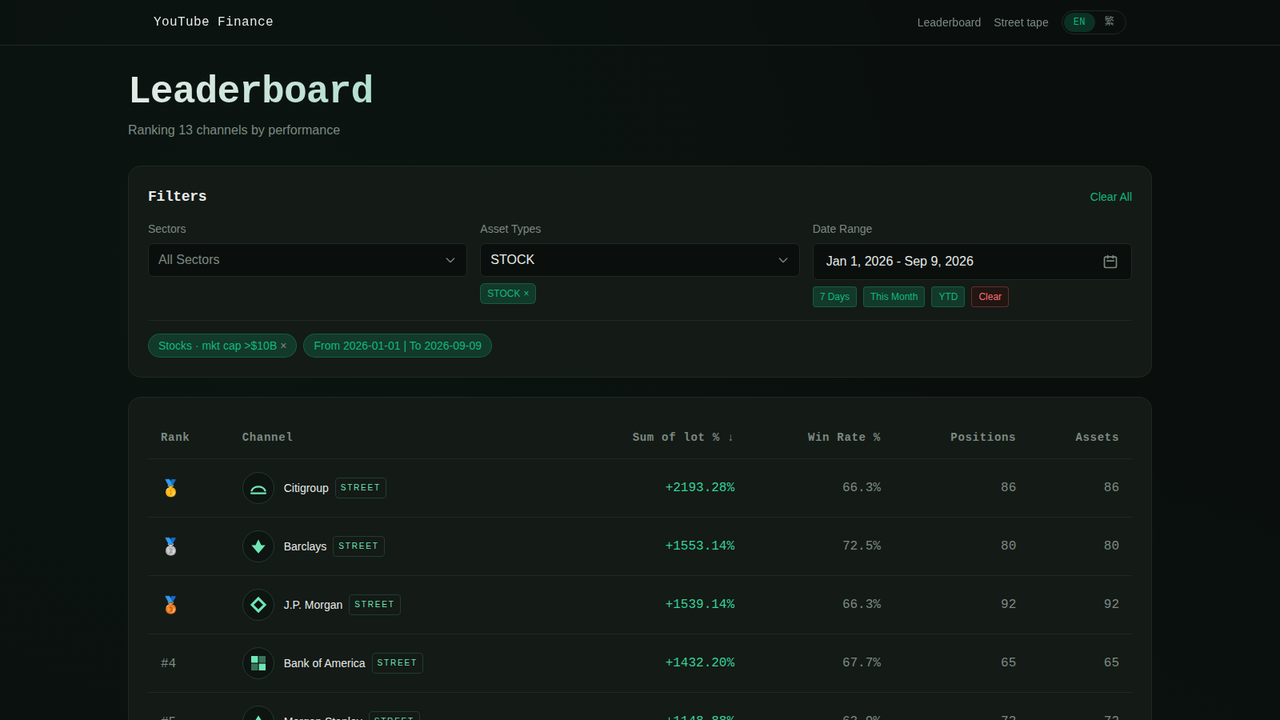The image size is (1280, 720).
Task: Sort by Win Rate % column
Action: tap(844, 437)
